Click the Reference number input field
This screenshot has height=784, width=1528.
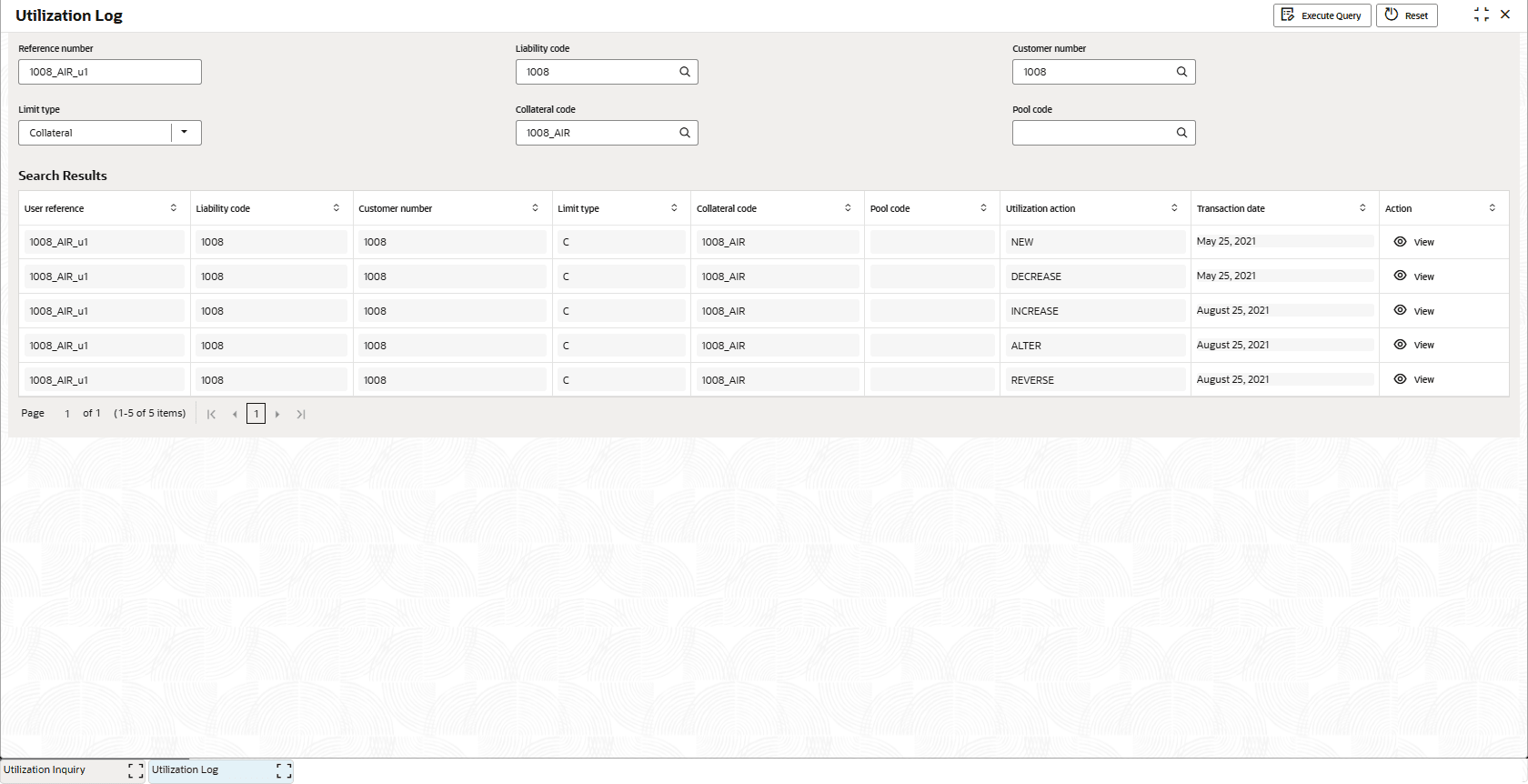110,72
